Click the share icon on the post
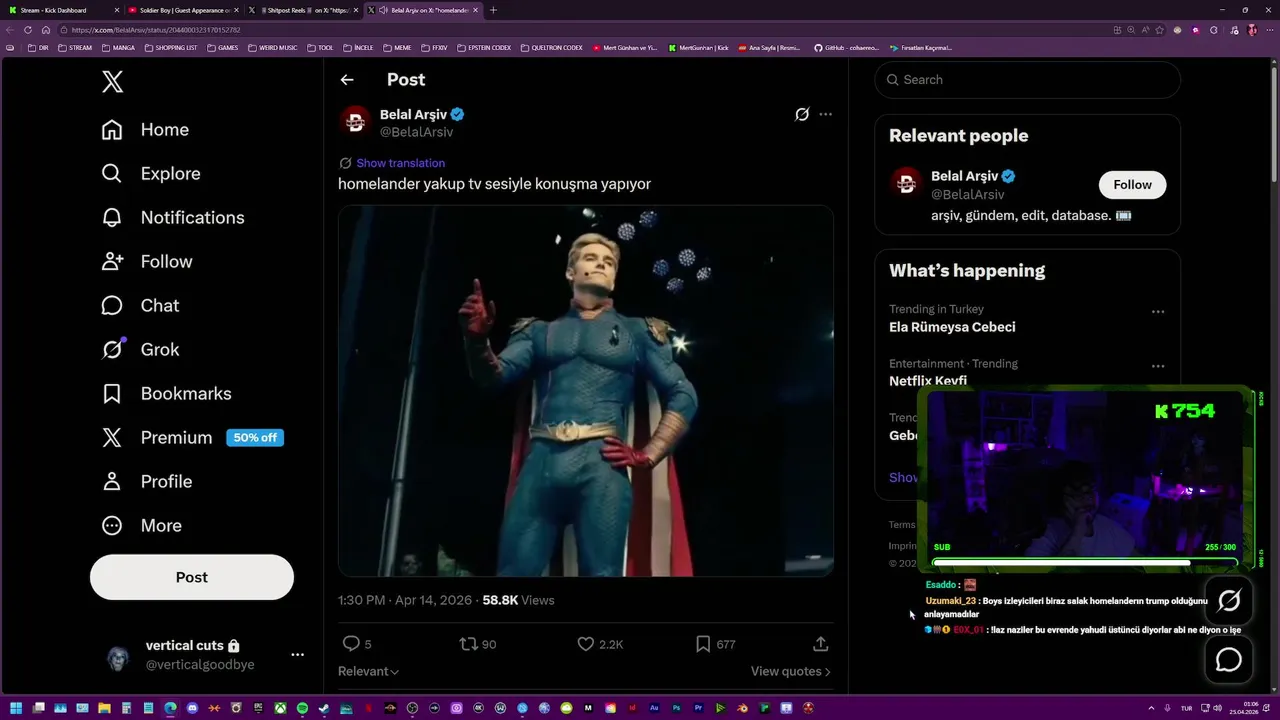 pyautogui.click(x=820, y=644)
